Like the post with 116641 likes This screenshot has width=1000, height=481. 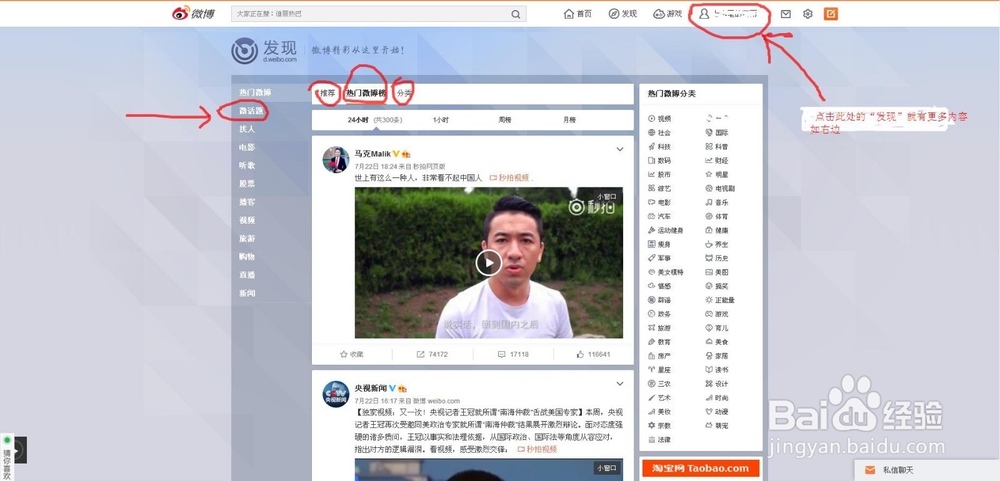(x=593, y=354)
